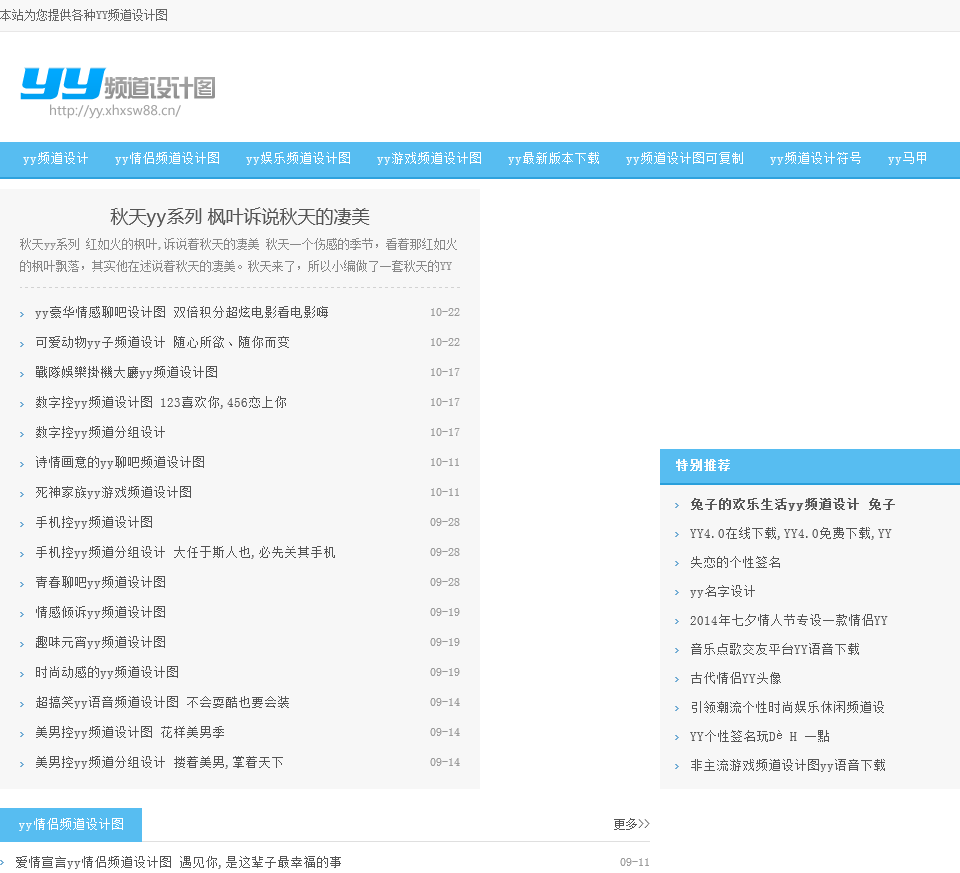Open article yy豪华情感聊吧设计图
Image resolution: width=960 pixels, height=873 pixels.
click(182, 312)
